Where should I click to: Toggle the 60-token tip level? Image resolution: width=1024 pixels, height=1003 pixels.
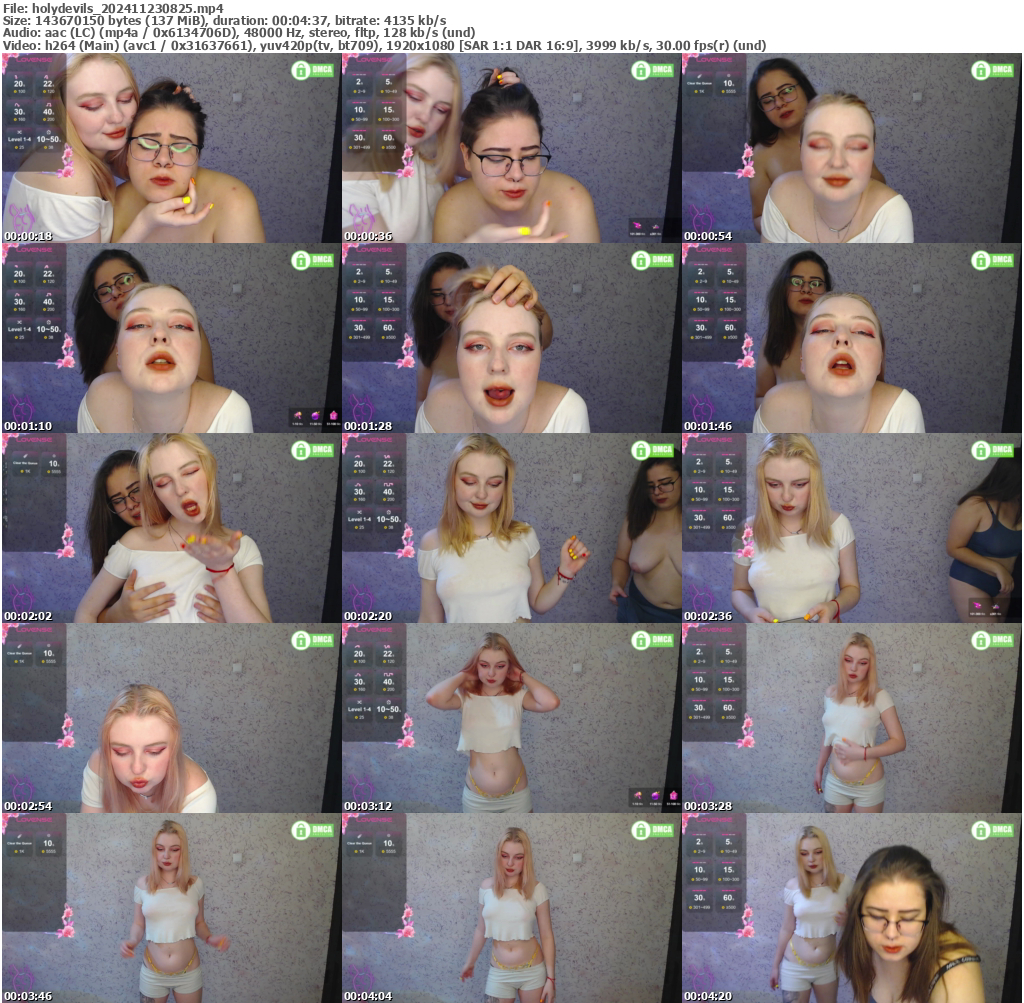(x=388, y=138)
